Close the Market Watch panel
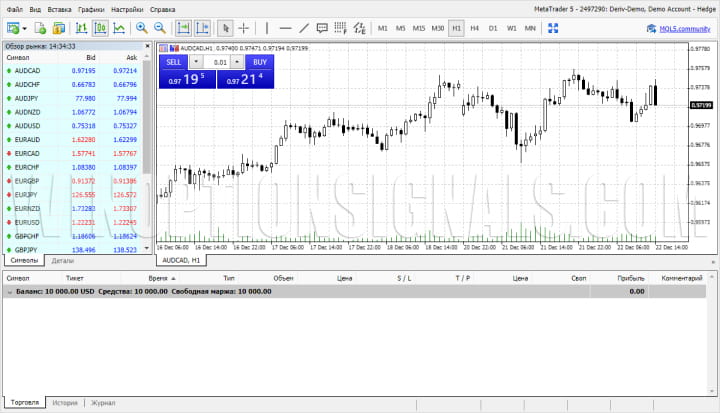Screen dimensions: 720x413 (x=147, y=46)
